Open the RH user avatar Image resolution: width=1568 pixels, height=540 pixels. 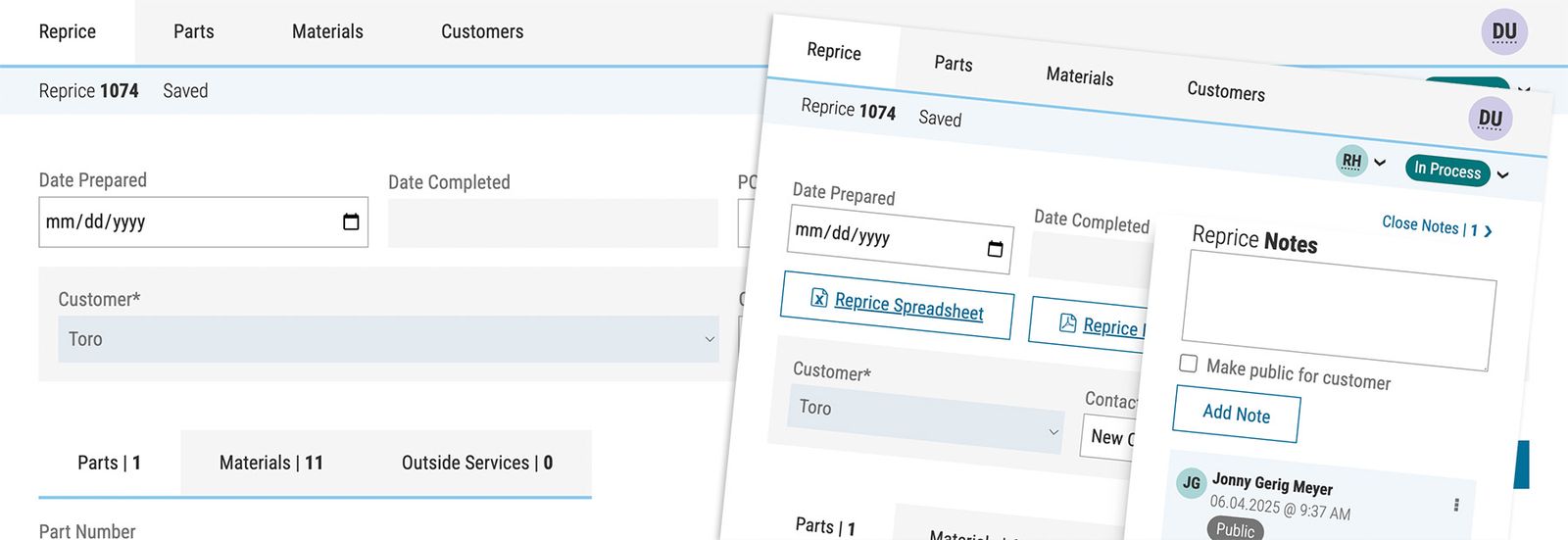click(1351, 161)
